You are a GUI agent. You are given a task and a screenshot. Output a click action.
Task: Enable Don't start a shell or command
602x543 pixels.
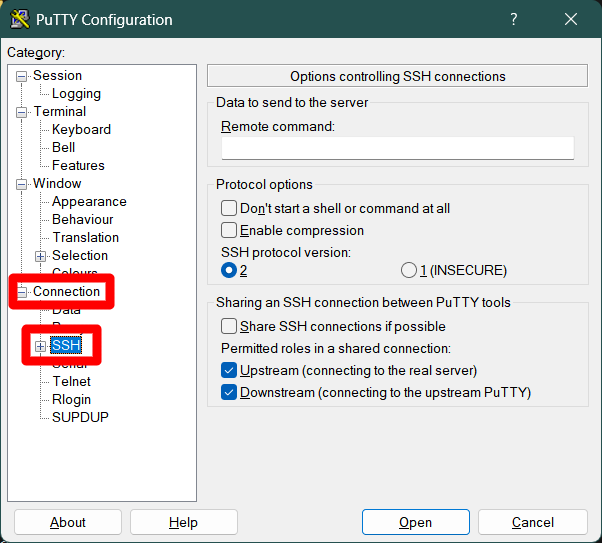229,209
